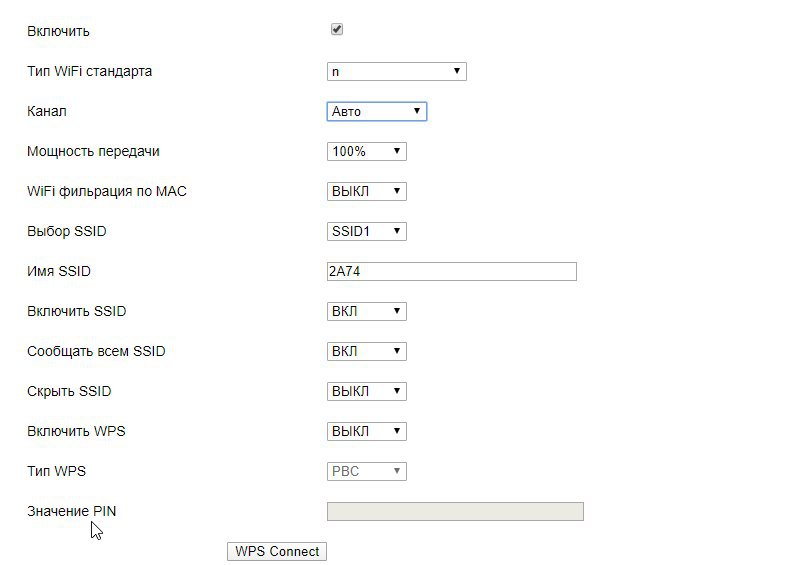787x565 pixels.
Task: Open WiFi фильрация по MAC dropdown
Action: tap(366, 191)
